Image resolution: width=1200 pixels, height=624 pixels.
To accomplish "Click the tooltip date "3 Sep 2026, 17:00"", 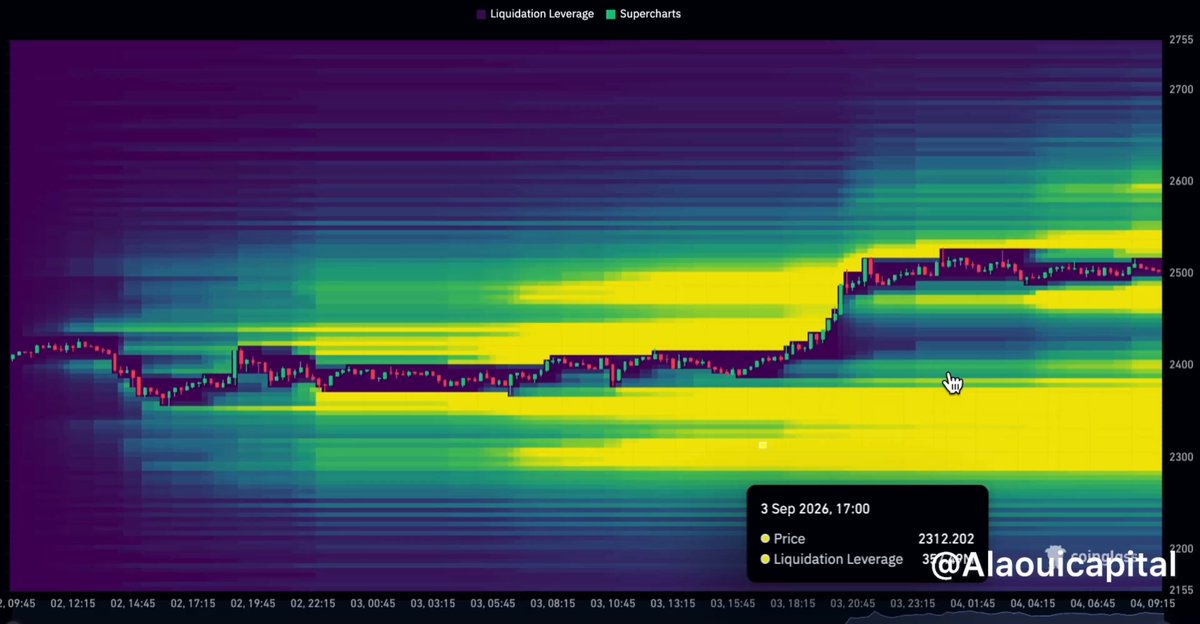I will point(815,508).
